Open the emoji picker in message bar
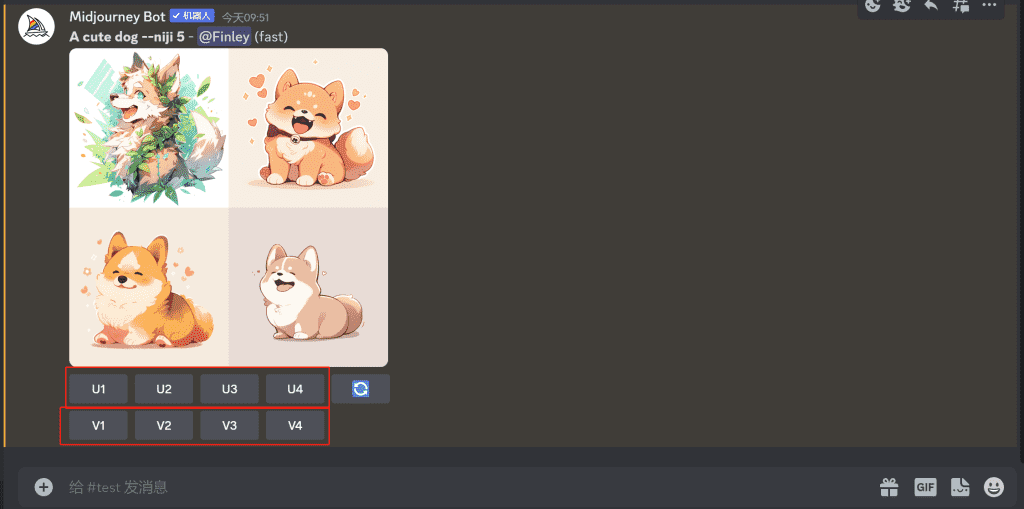Screen dimensions: 1024x509 click(x=994, y=487)
